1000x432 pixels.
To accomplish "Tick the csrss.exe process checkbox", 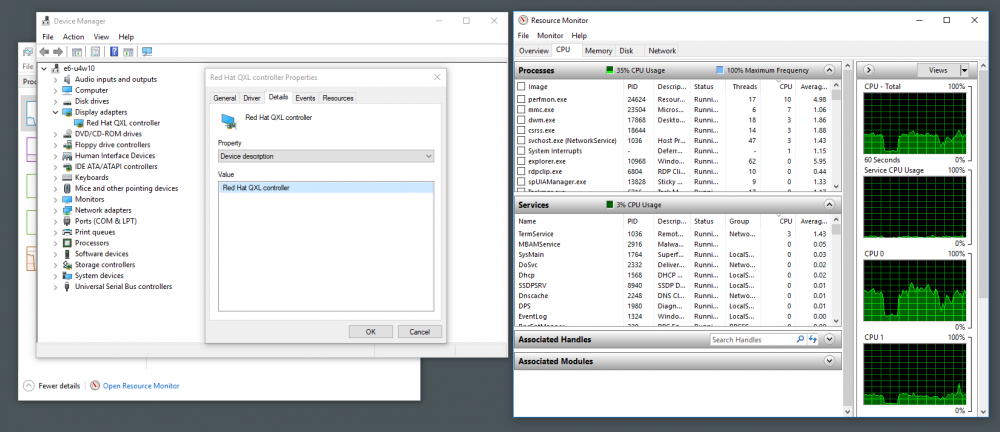I will pyautogui.click(x=522, y=130).
